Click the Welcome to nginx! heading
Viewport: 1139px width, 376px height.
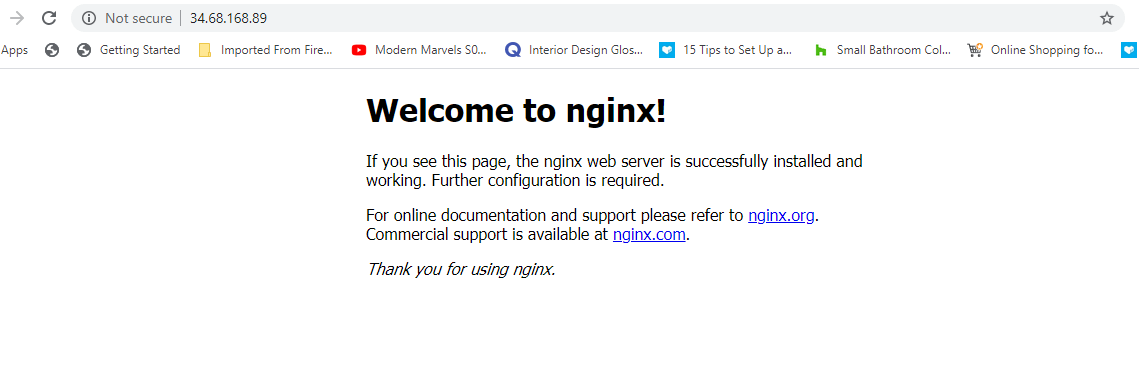pos(516,110)
